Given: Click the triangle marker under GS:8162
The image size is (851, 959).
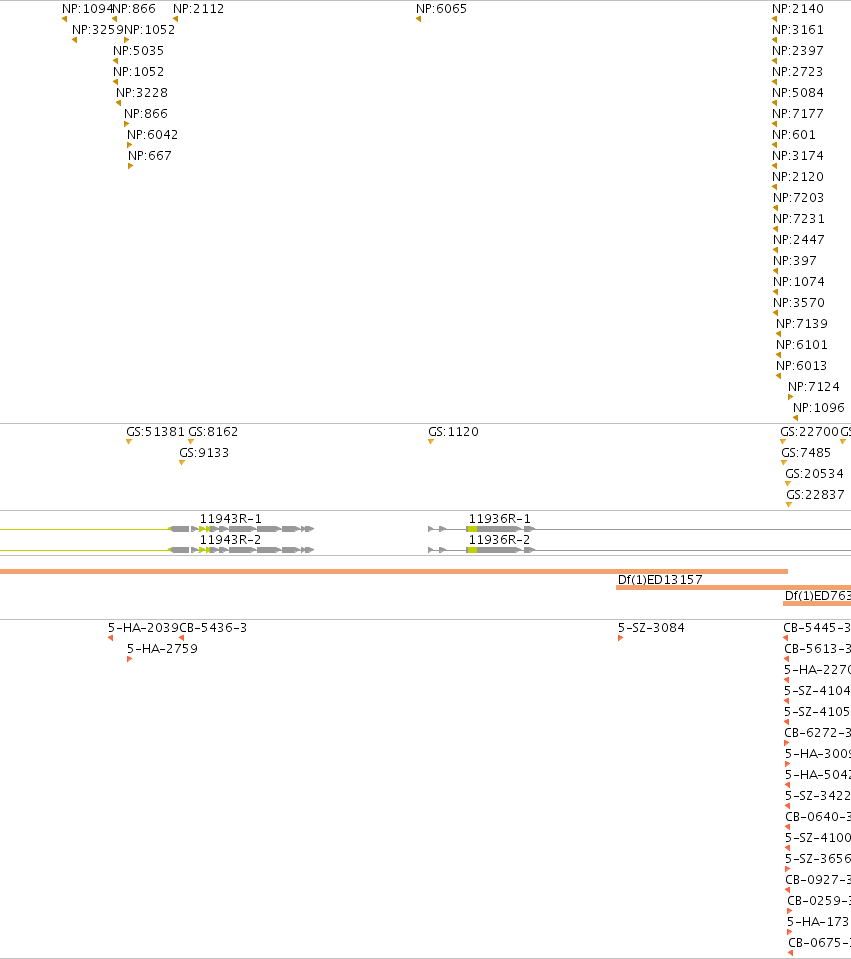Looking at the screenshot, I should (x=191, y=442).
